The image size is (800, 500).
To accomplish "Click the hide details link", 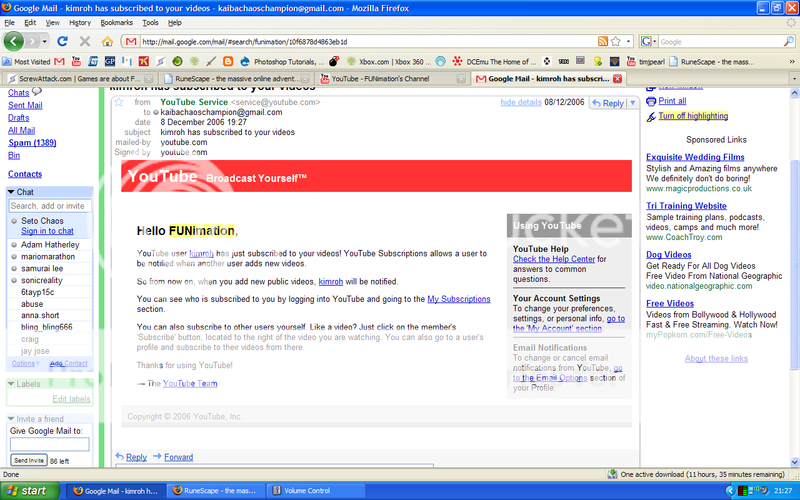I will pyautogui.click(x=520, y=103).
